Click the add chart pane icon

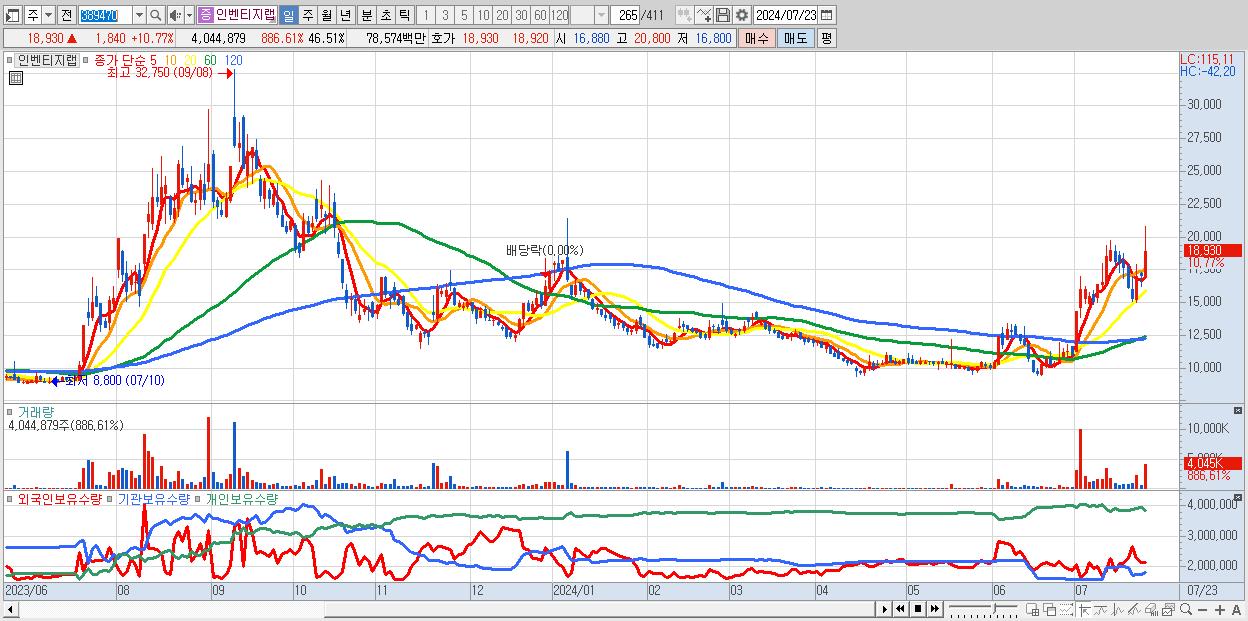click(1033, 609)
